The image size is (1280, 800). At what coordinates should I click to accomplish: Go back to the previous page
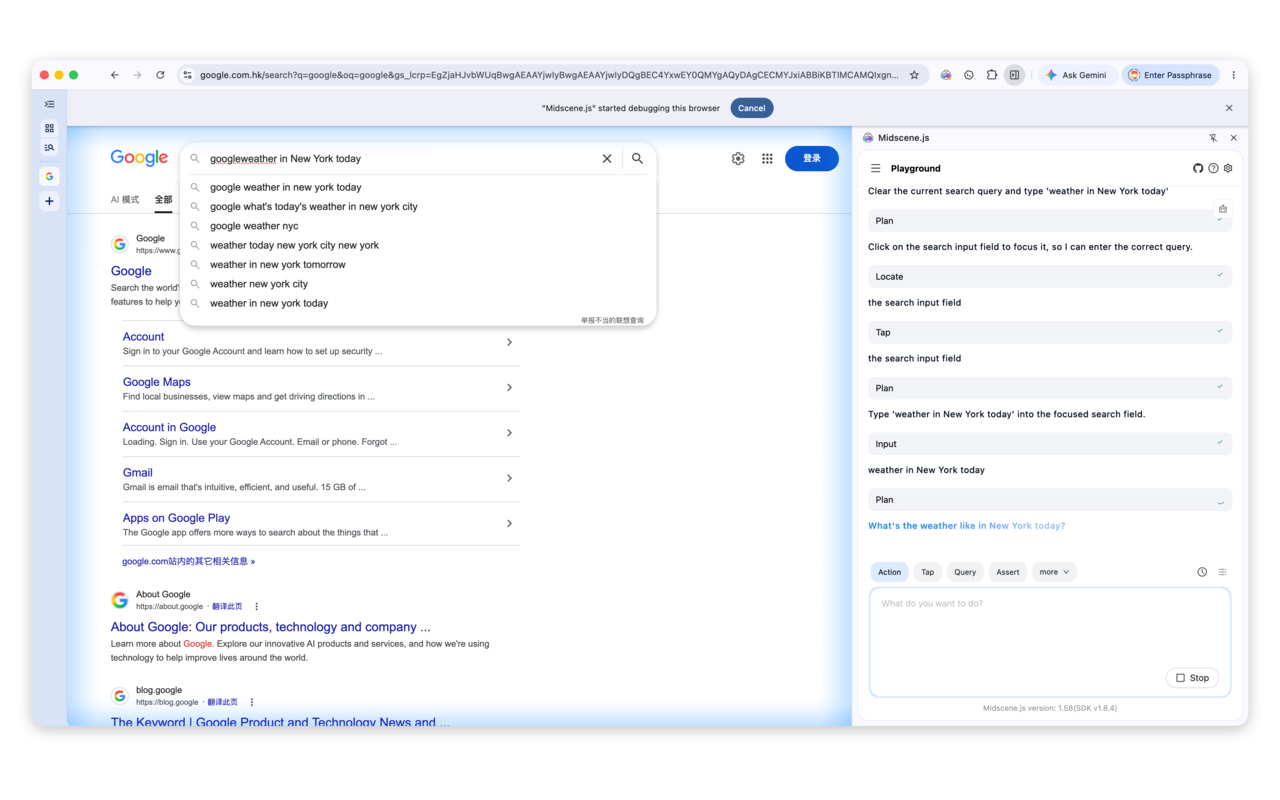pyautogui.click(x=115, y=75)
